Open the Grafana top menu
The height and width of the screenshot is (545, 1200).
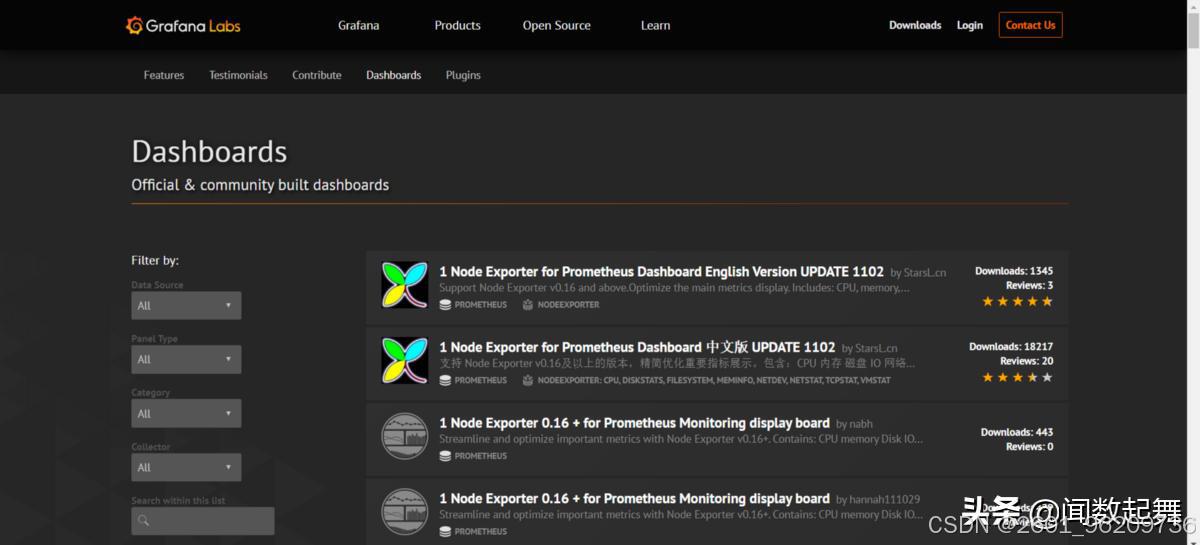358,25
